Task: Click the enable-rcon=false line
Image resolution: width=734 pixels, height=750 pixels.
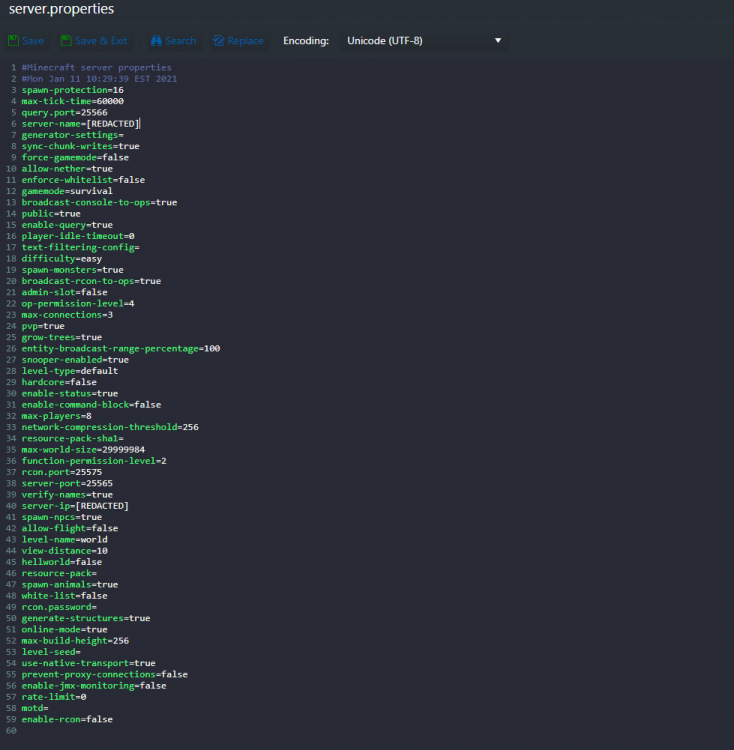Action: tap(67, 720)
